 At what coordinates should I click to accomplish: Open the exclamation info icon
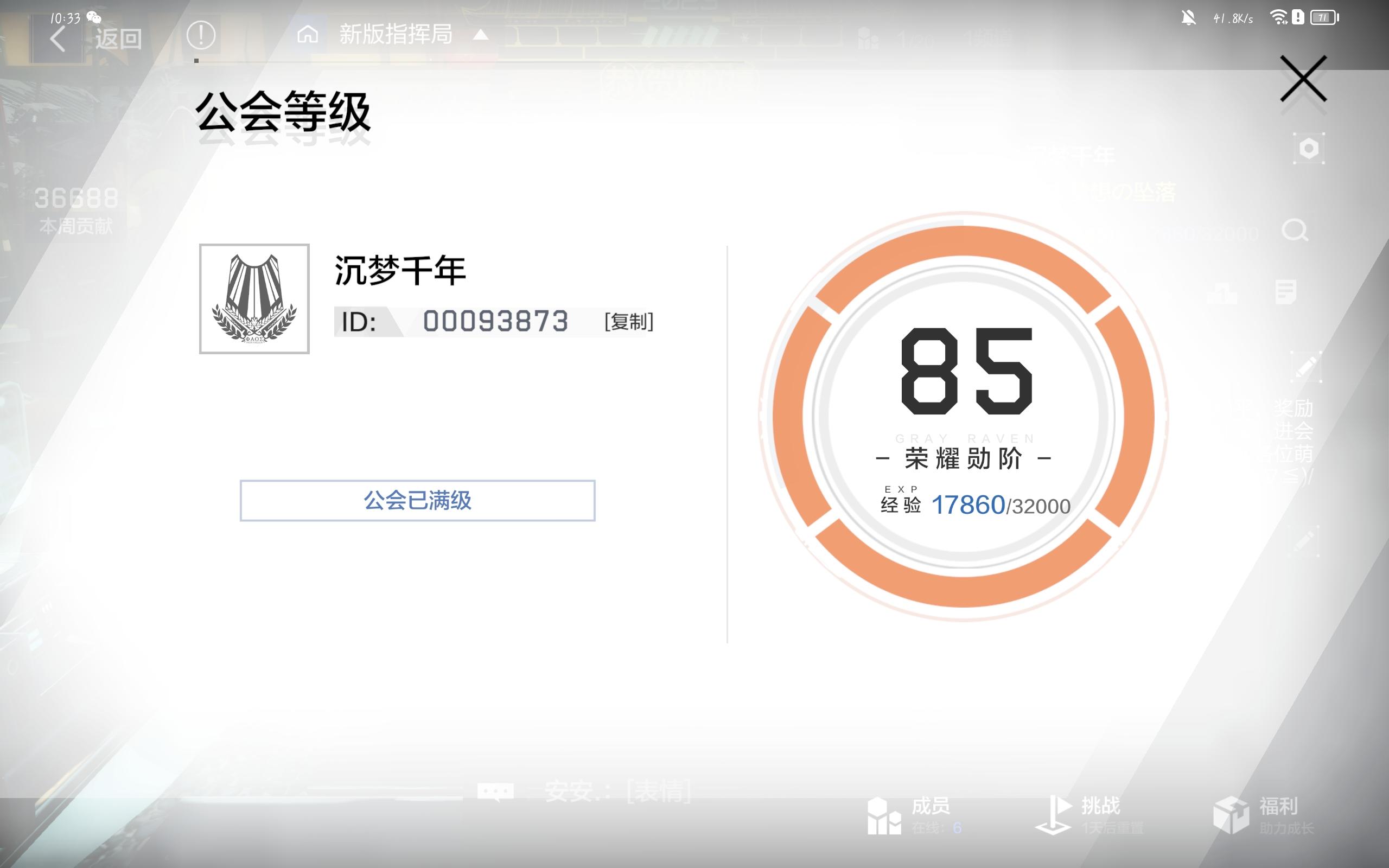pyautogui.click(x=201, y=35)
